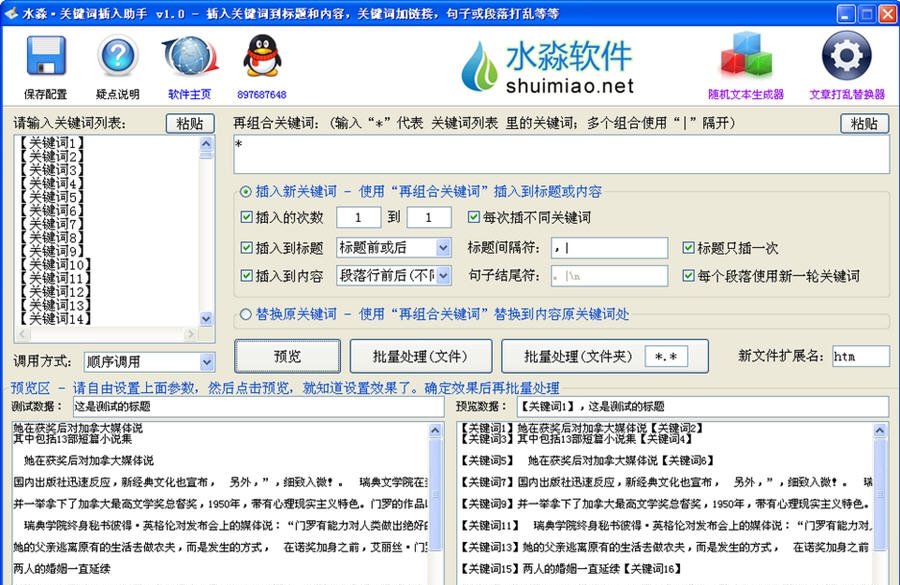Click 批量处理(文件) batch files button
Screen dimensions: 900x585
click(420, 357)
